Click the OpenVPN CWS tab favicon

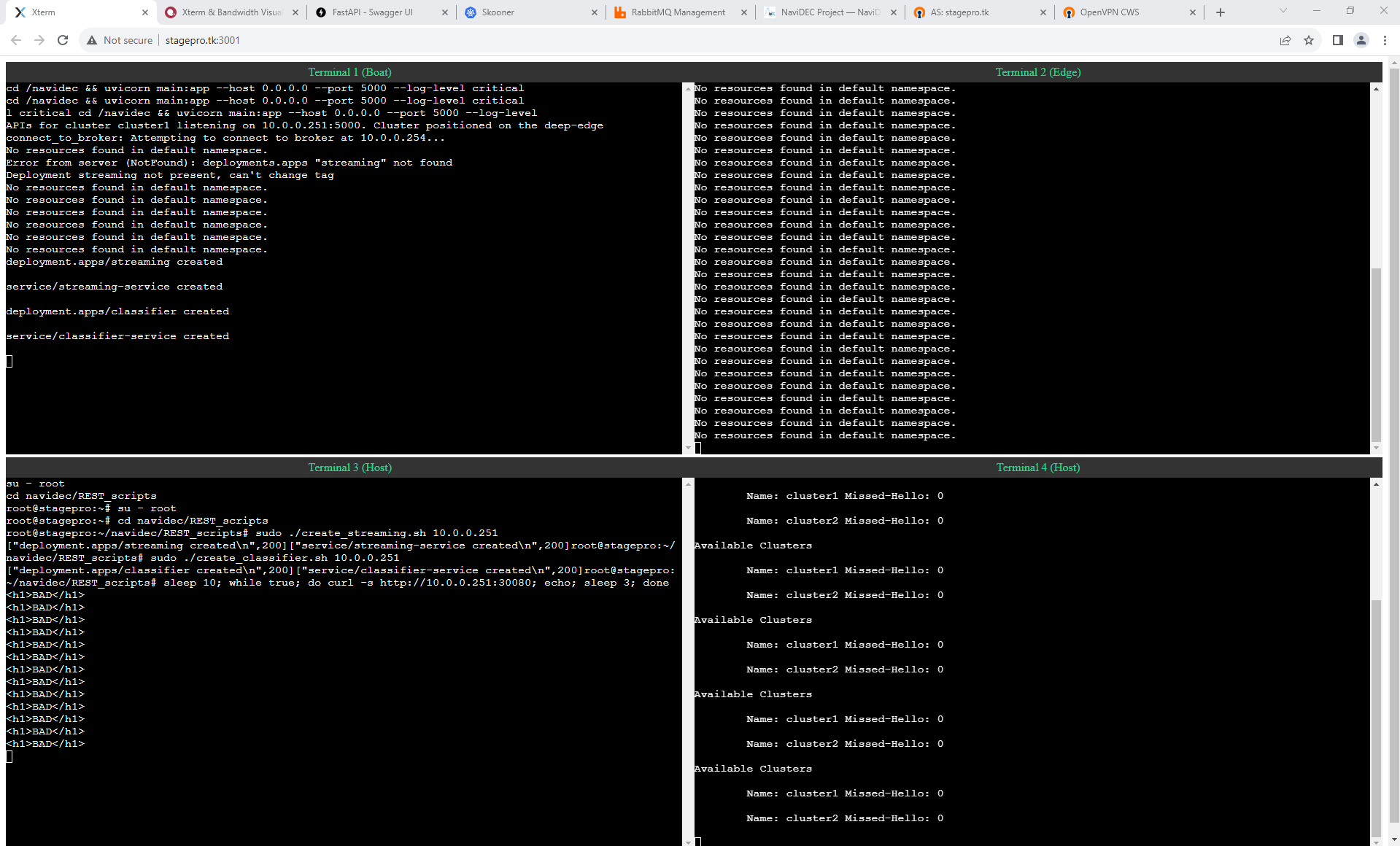[1069, 12]
